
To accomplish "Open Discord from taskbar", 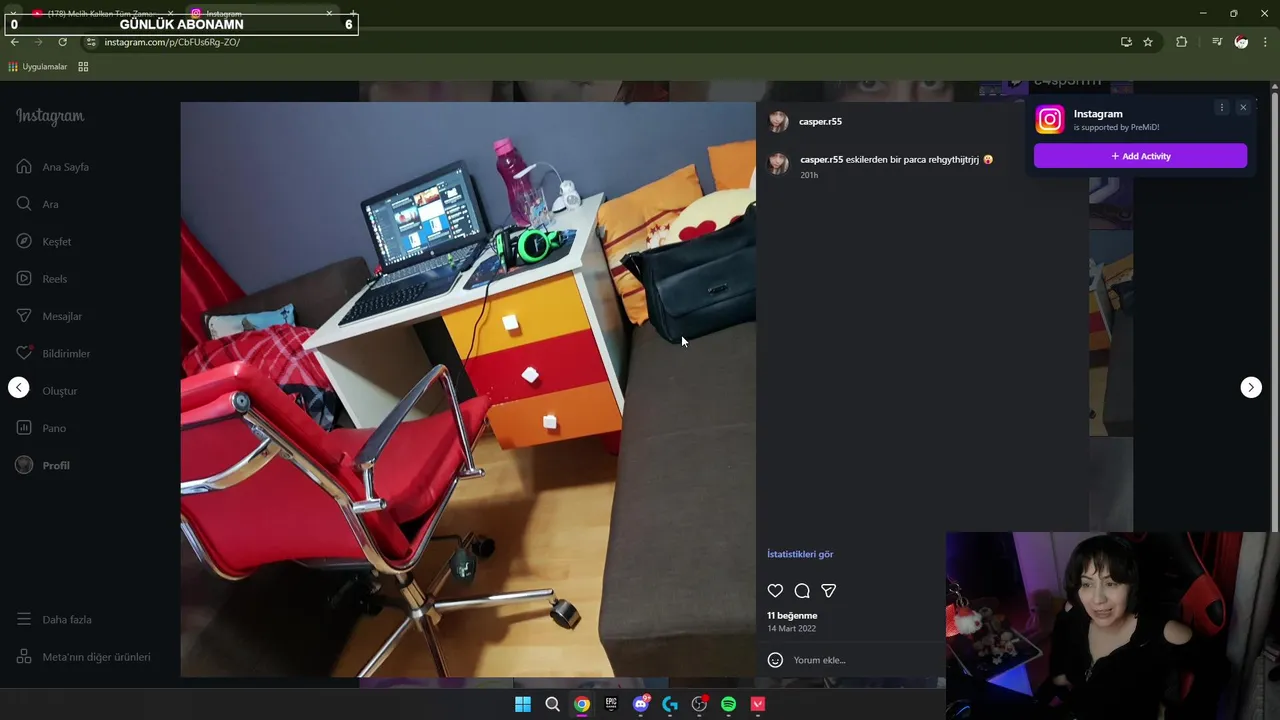I will pos(640,704).
